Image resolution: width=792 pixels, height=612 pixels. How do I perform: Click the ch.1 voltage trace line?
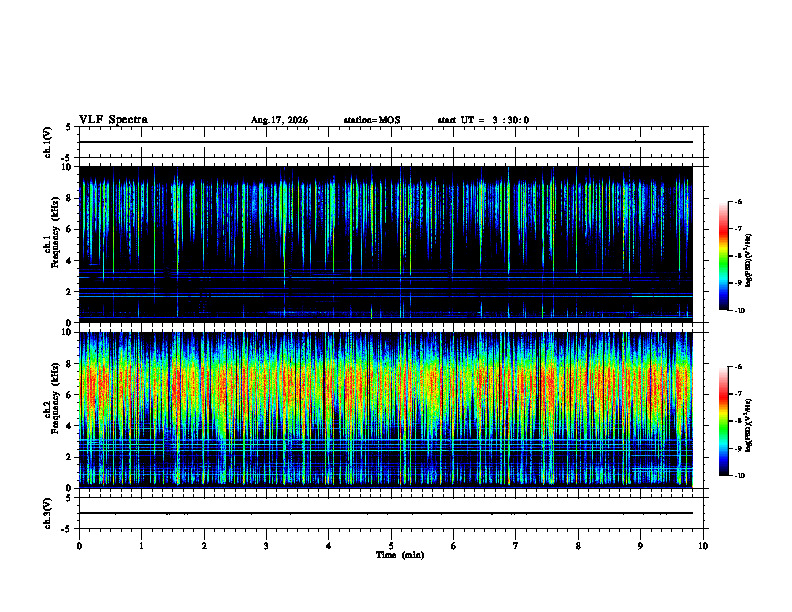click(x=386, y=142)
